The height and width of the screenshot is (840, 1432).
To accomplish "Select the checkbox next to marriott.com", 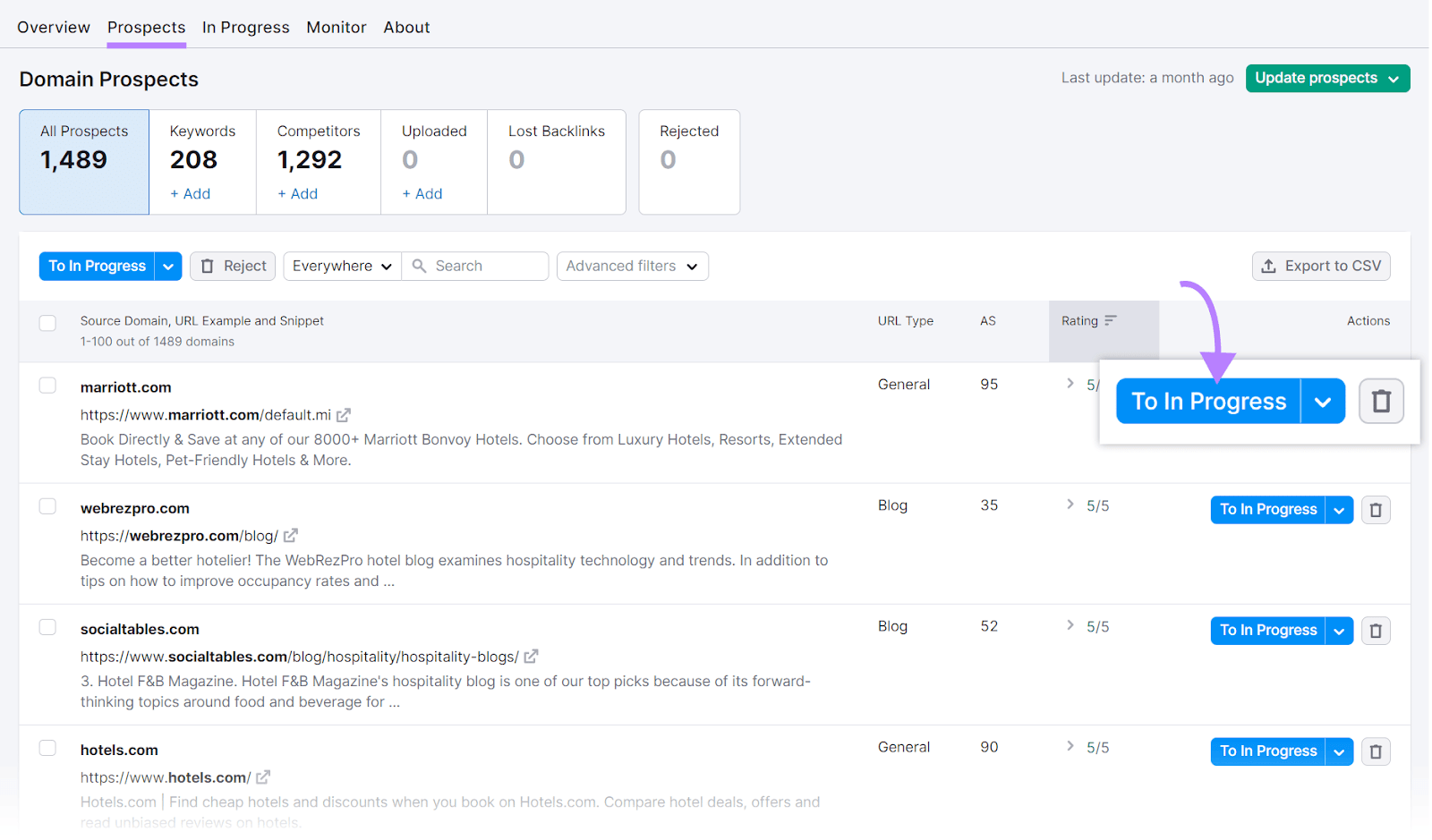I will click(x=47, y=386).
